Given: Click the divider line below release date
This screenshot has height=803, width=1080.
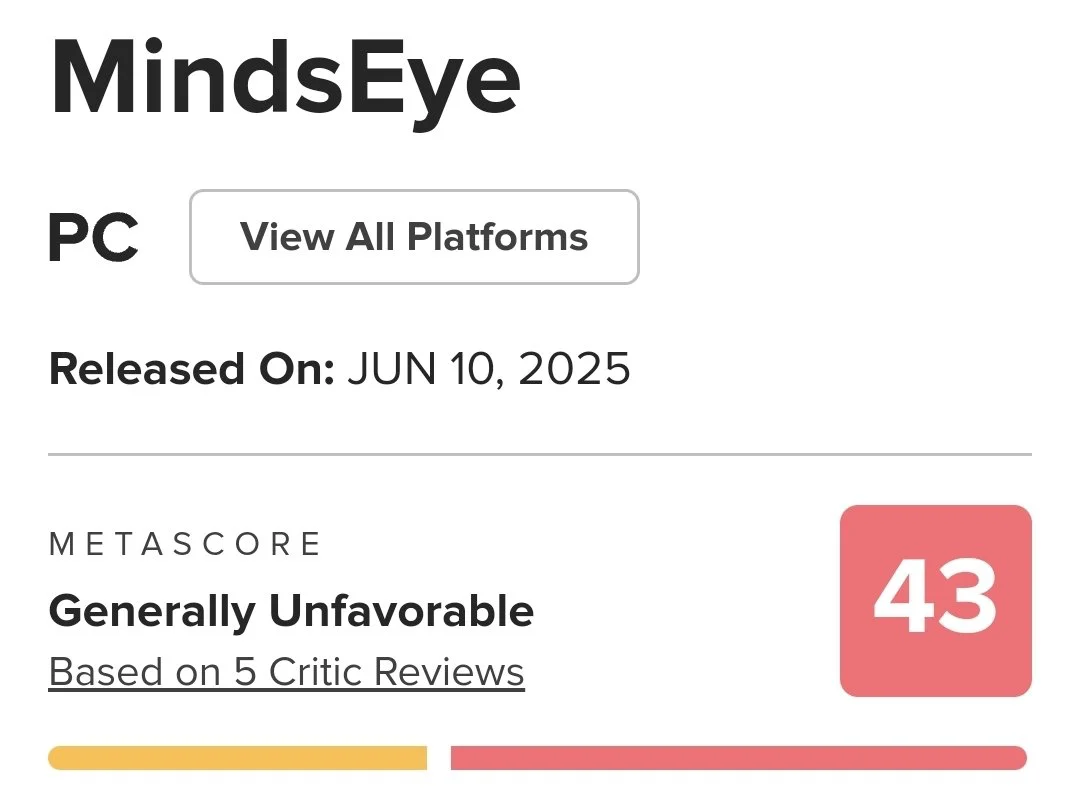Looking at the screenshot, I should click(x=540, y=454).
